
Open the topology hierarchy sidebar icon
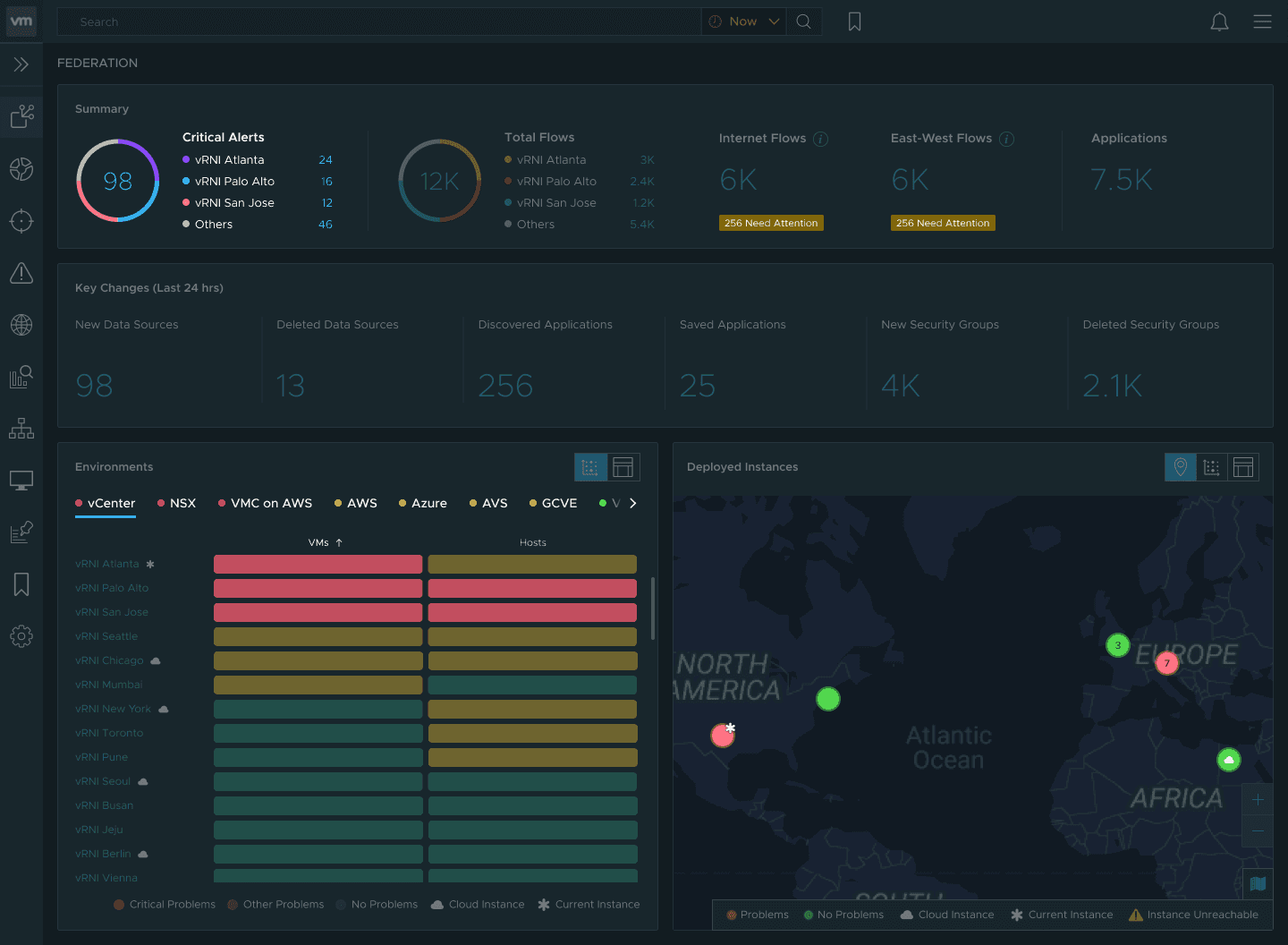pyautogui.click(x=21, y=429)
